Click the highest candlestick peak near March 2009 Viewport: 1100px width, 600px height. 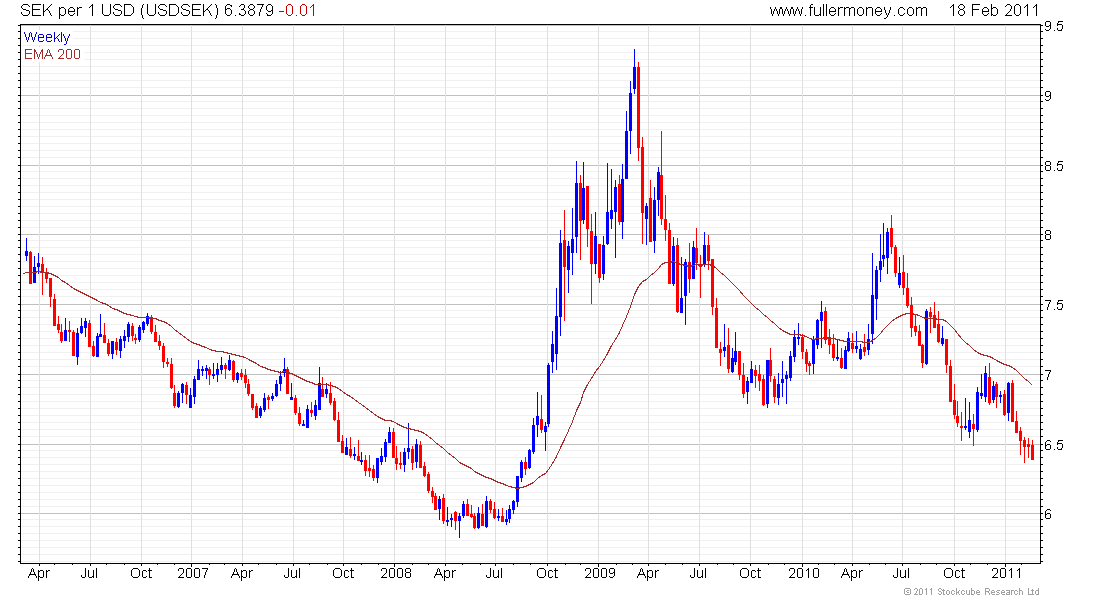click(x=634, y=70)
